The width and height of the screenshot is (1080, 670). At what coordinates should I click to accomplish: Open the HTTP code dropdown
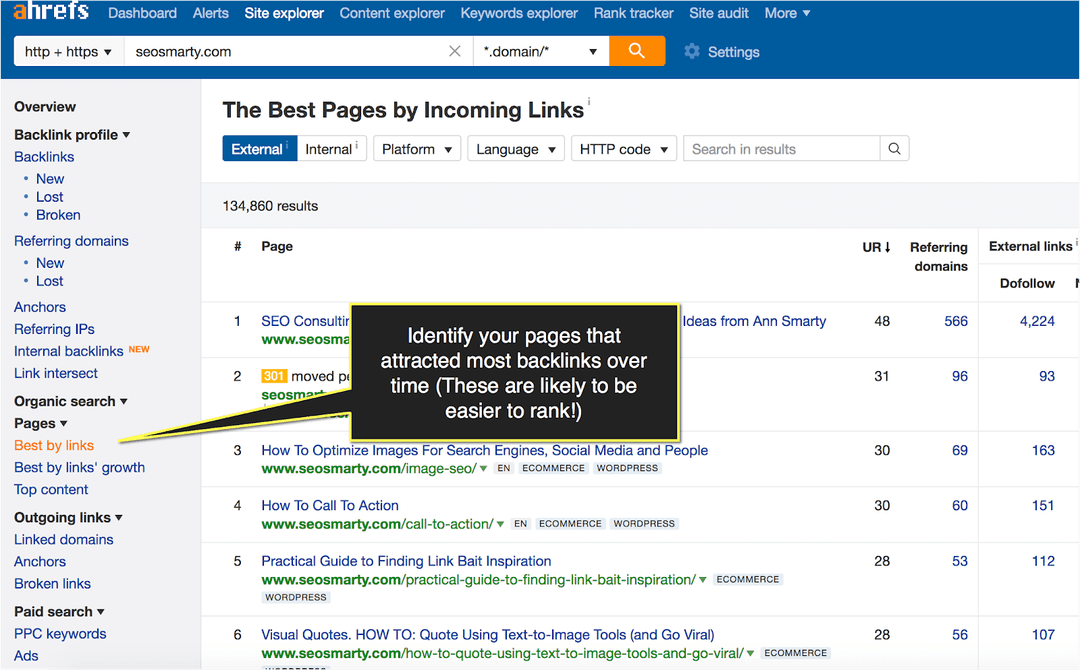click(x=623, y=148)
